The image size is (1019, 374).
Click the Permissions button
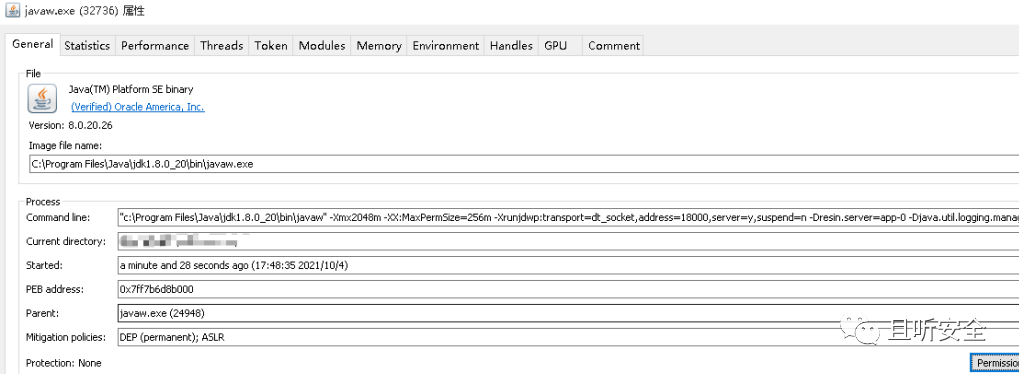tap(994, 363)
